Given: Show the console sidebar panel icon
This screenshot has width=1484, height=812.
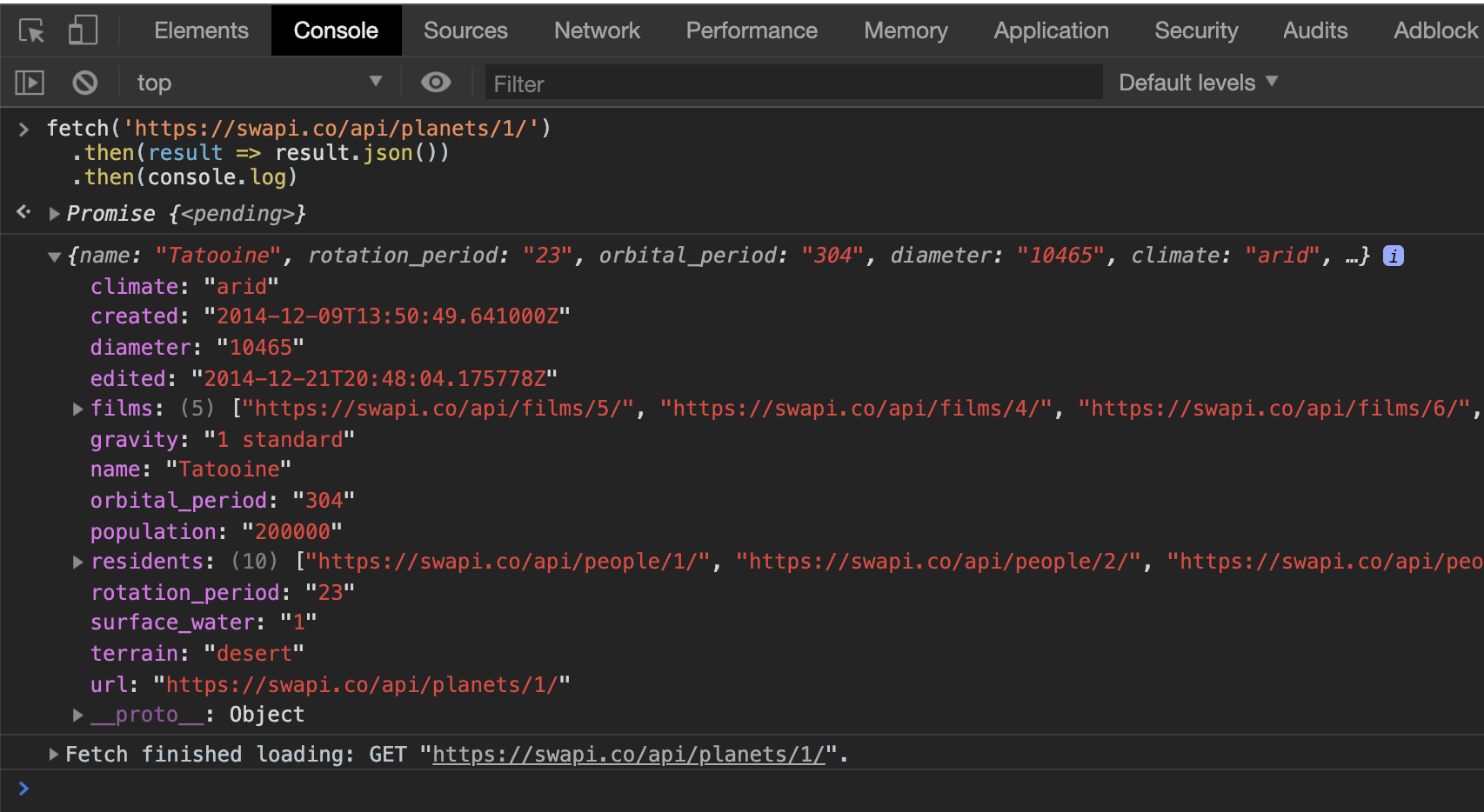Looking at the screenshot, I should tap(30, 83).
